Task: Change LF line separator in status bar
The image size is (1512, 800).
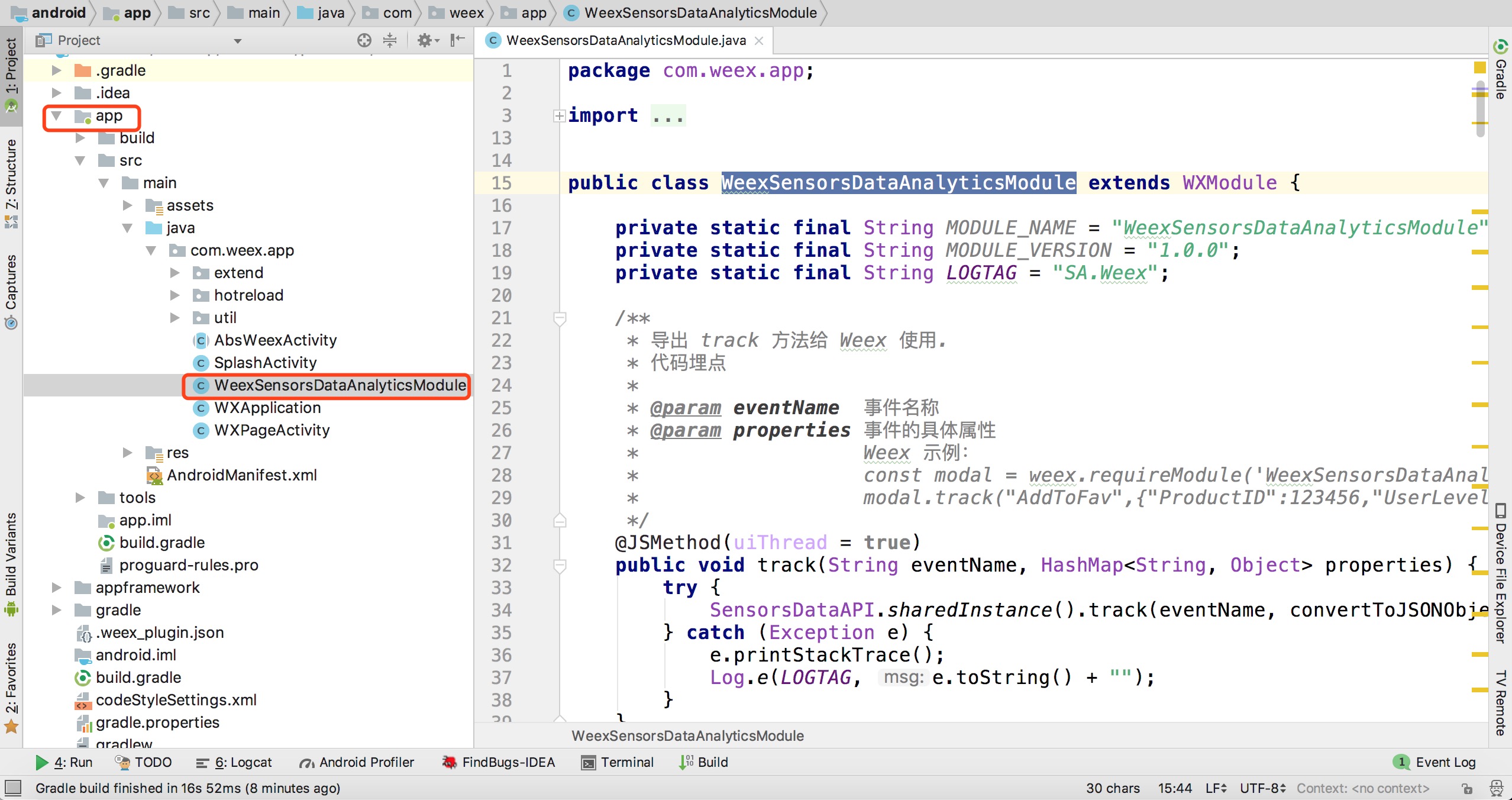Action: point(1216,788)
